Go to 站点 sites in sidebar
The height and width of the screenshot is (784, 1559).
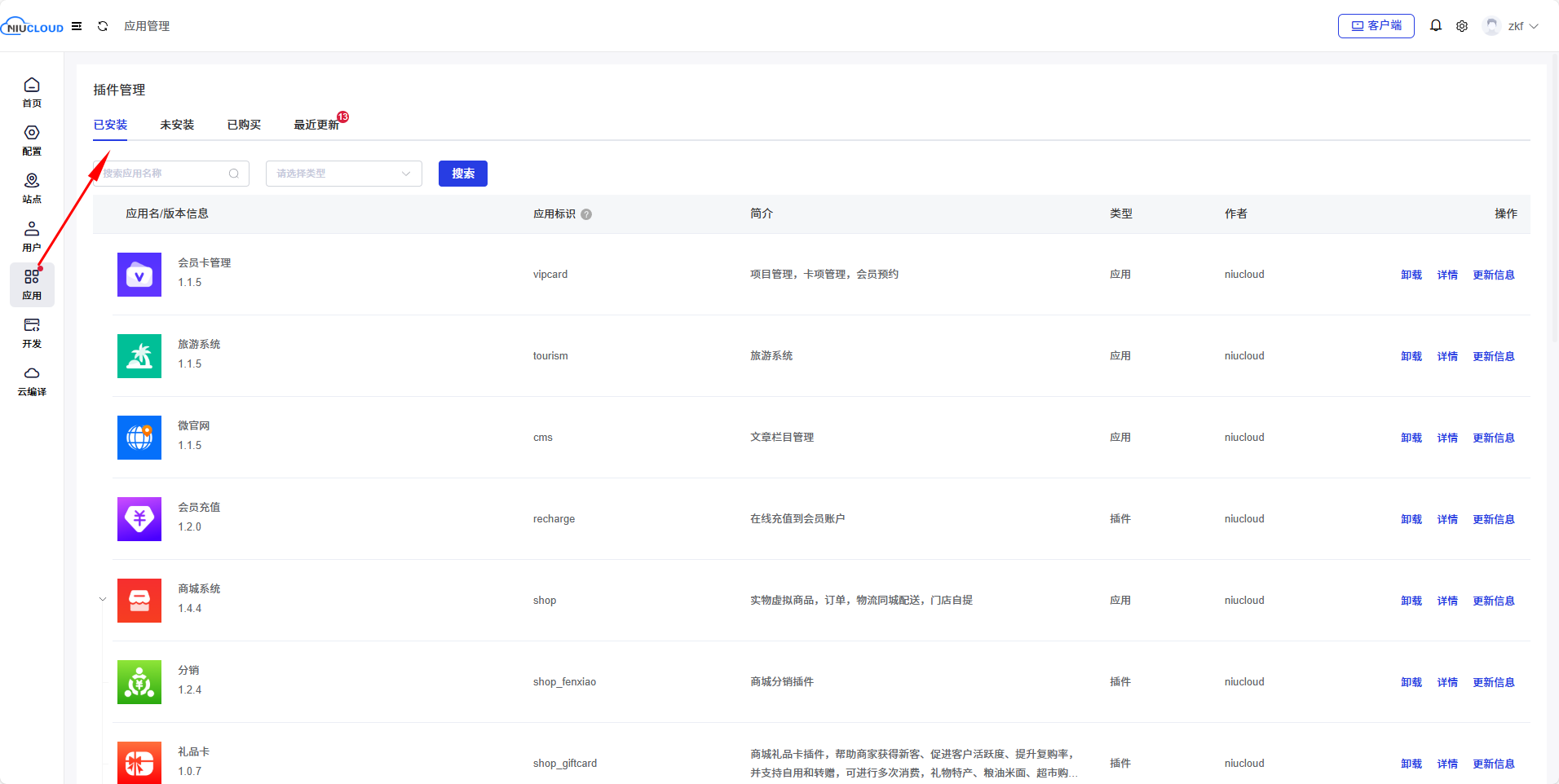[x=32, y=188]
